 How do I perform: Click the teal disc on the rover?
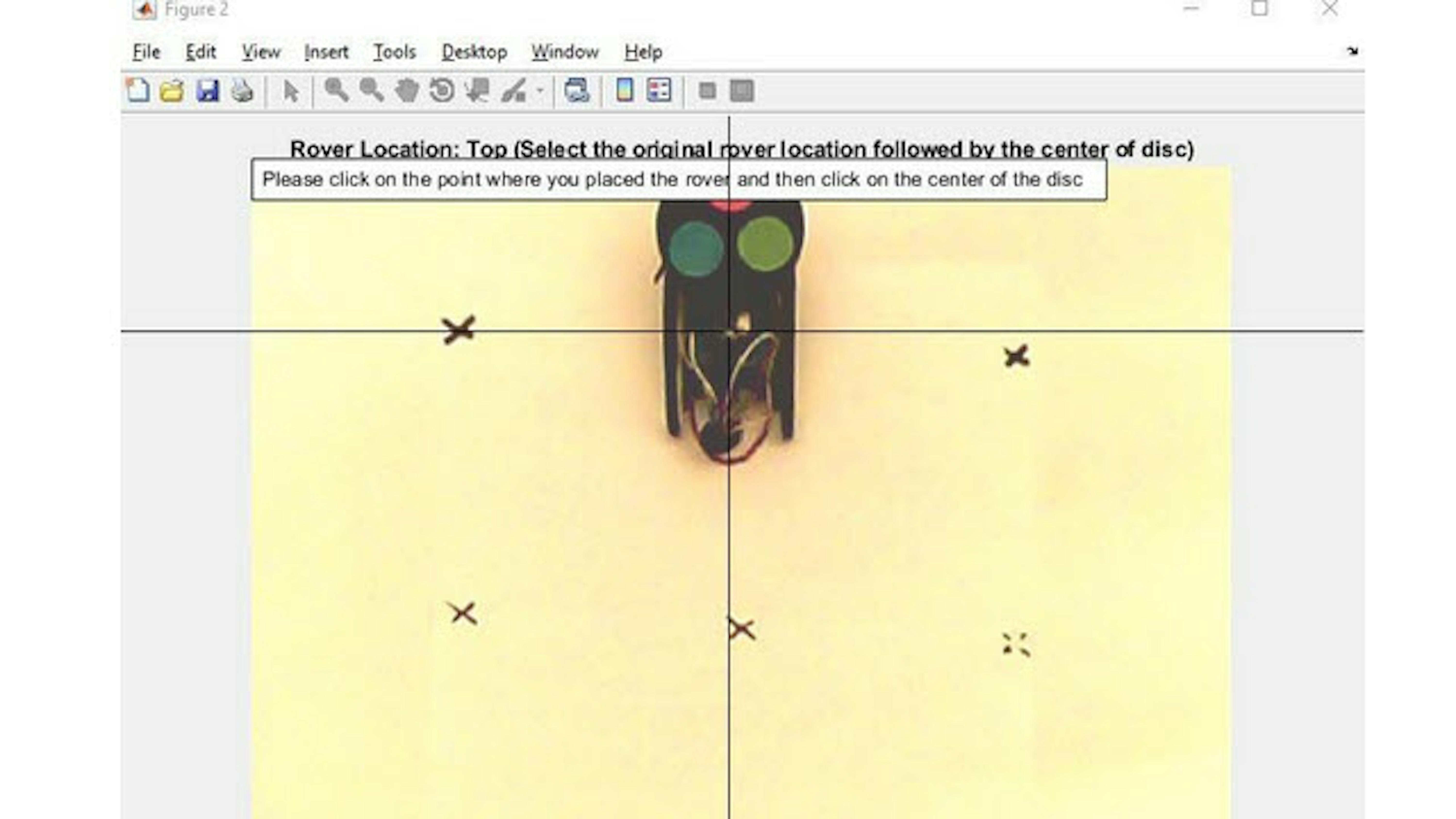pos(696,249)
